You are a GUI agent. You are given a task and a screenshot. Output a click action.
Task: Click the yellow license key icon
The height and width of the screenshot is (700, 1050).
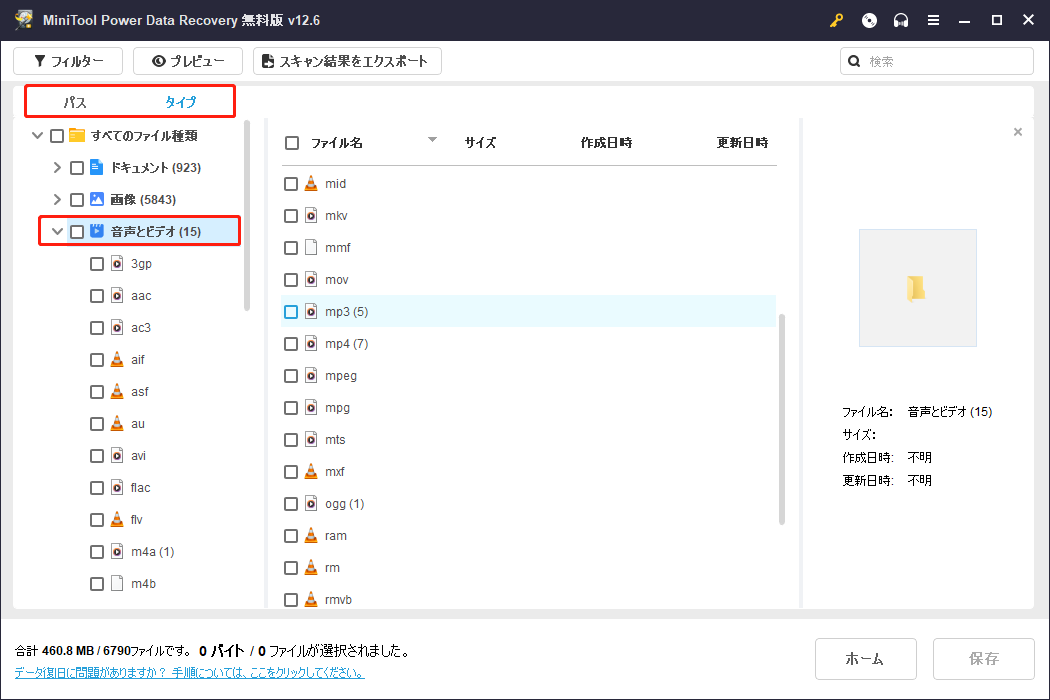coord(836,20)
